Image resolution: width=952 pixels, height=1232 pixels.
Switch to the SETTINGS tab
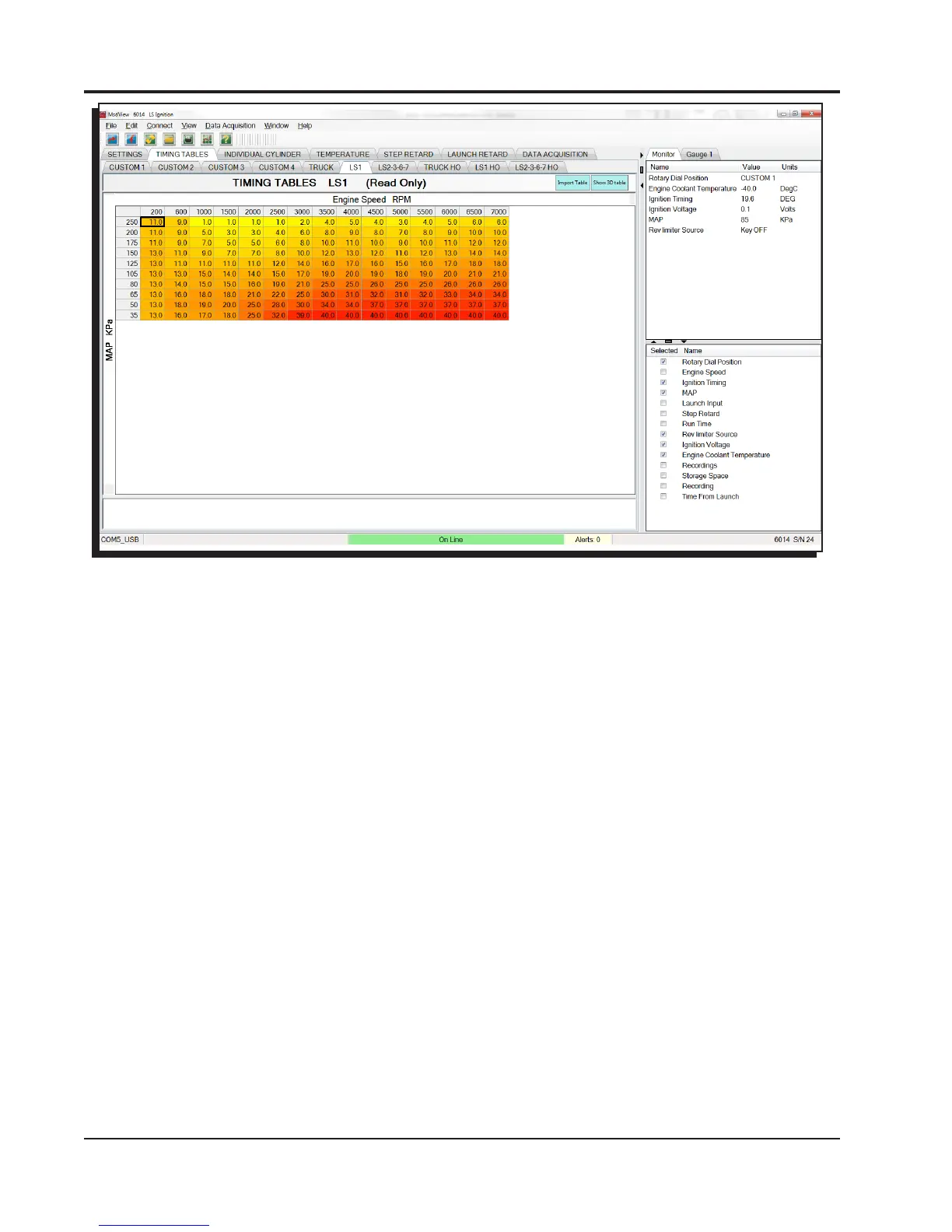point(124,154)
